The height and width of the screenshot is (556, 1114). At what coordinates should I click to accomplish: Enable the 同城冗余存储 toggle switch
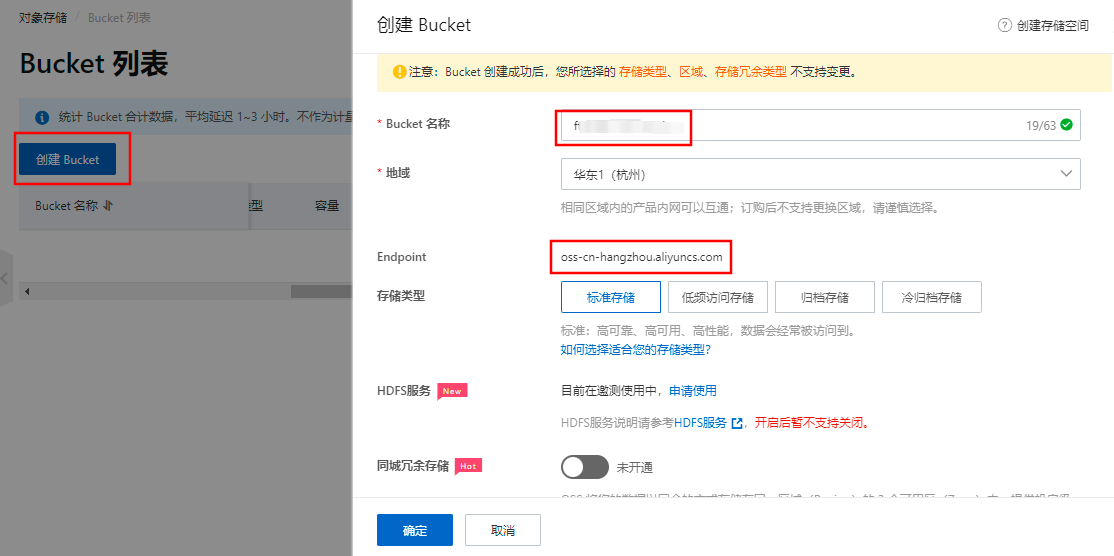click(585, 467)
